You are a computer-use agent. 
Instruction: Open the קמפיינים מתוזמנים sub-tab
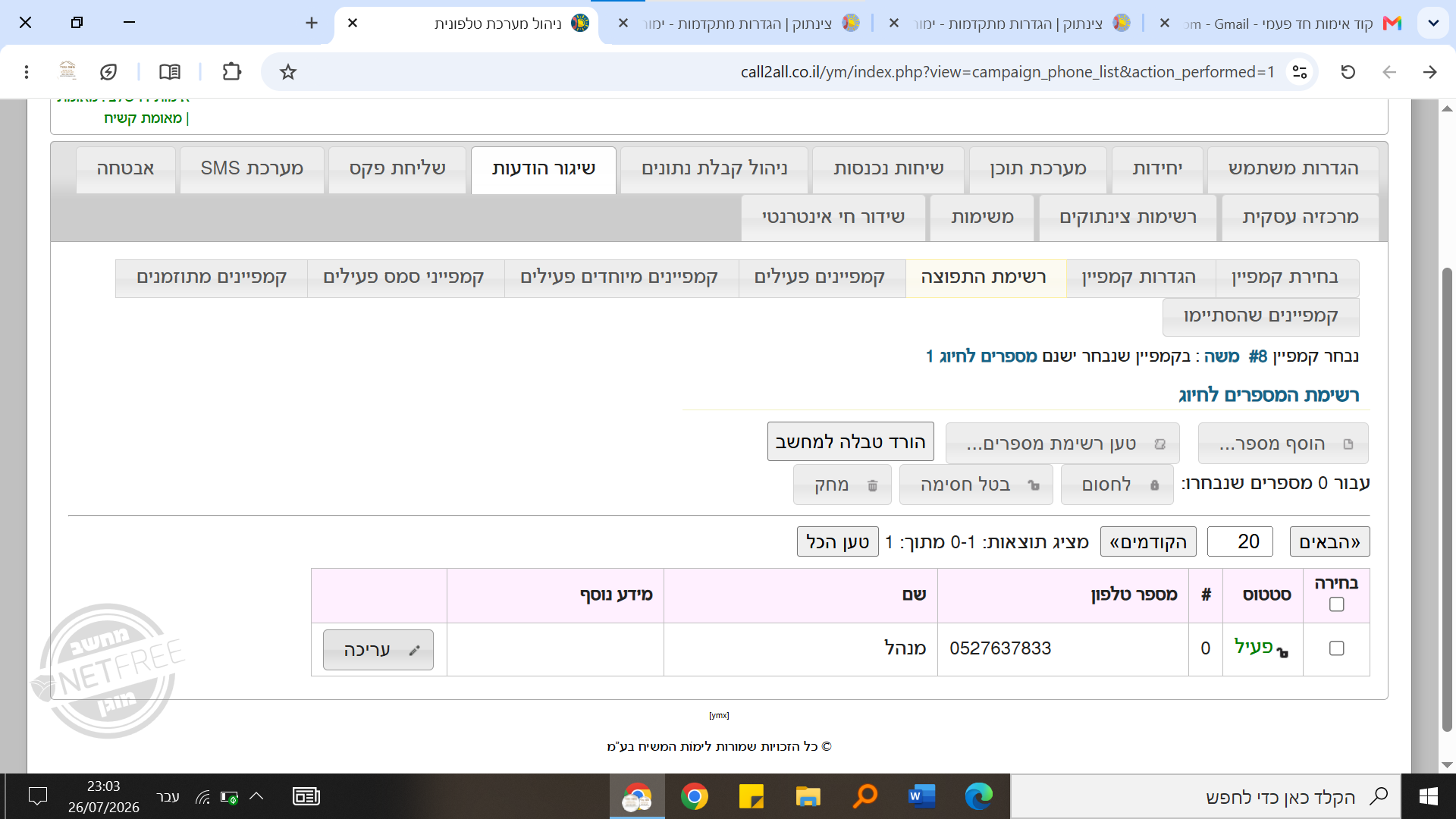(x=212, y=278)
